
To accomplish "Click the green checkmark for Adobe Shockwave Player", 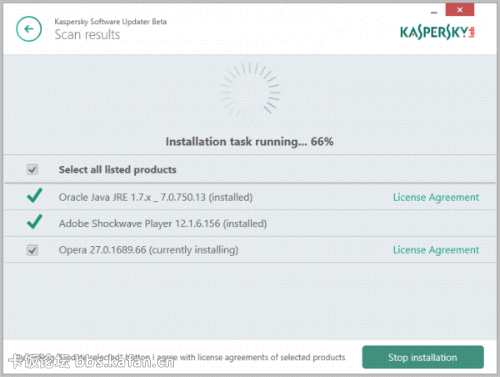I will 34,222.
